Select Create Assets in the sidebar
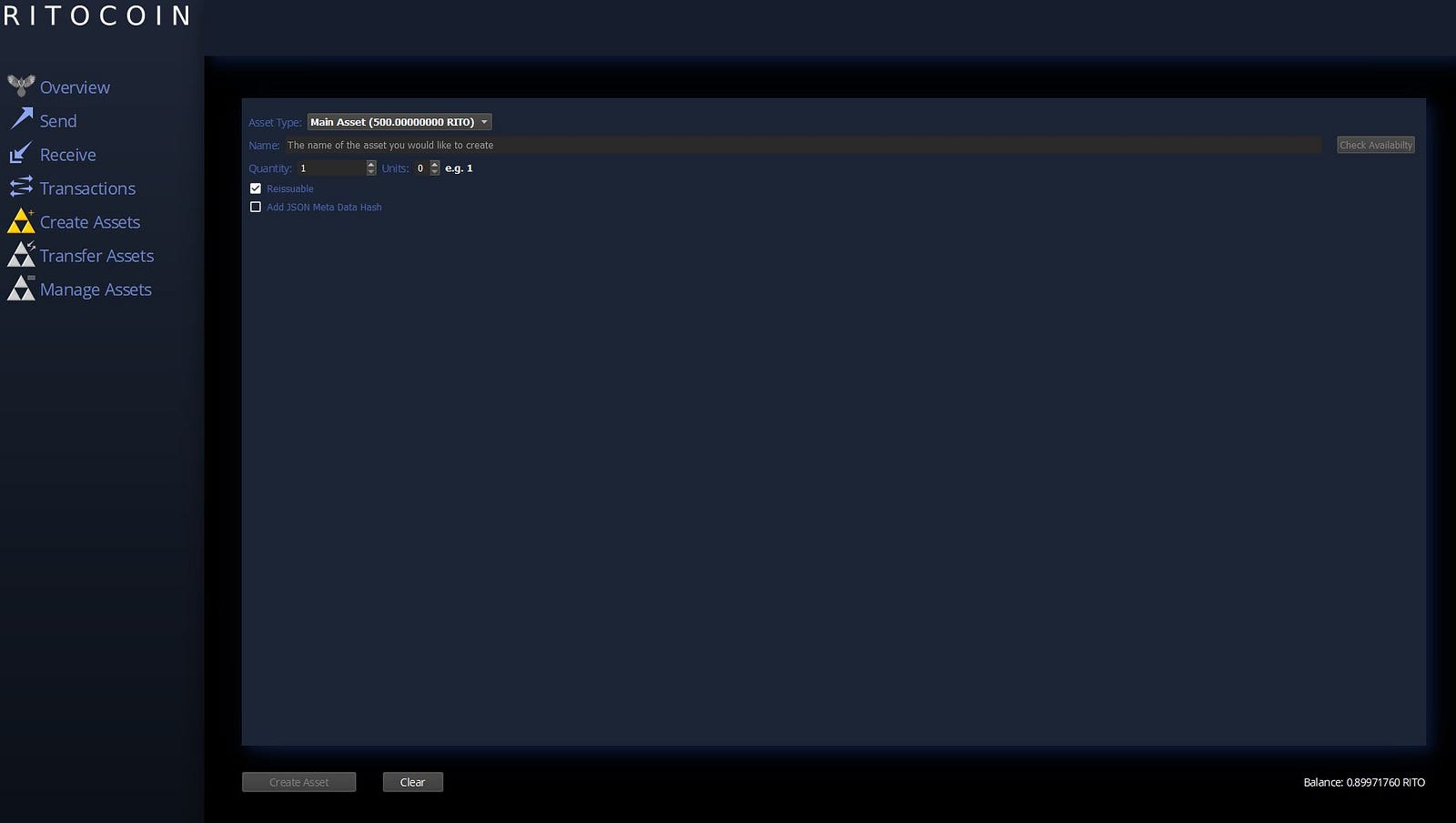Viewport: 1456px width, 823px height. point(90,222)
